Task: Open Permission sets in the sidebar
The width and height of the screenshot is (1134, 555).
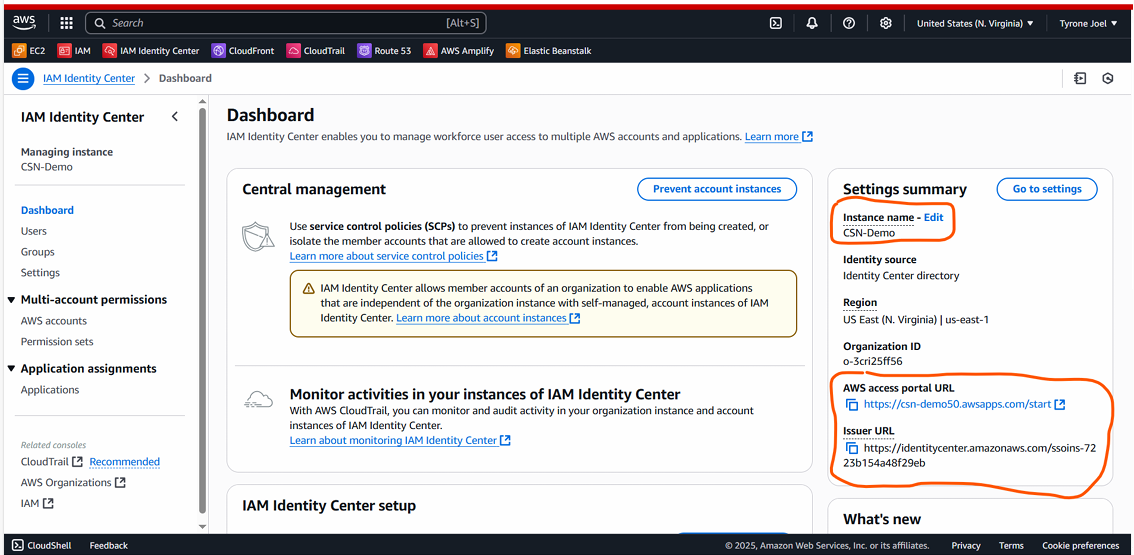Action: point(57,342)
